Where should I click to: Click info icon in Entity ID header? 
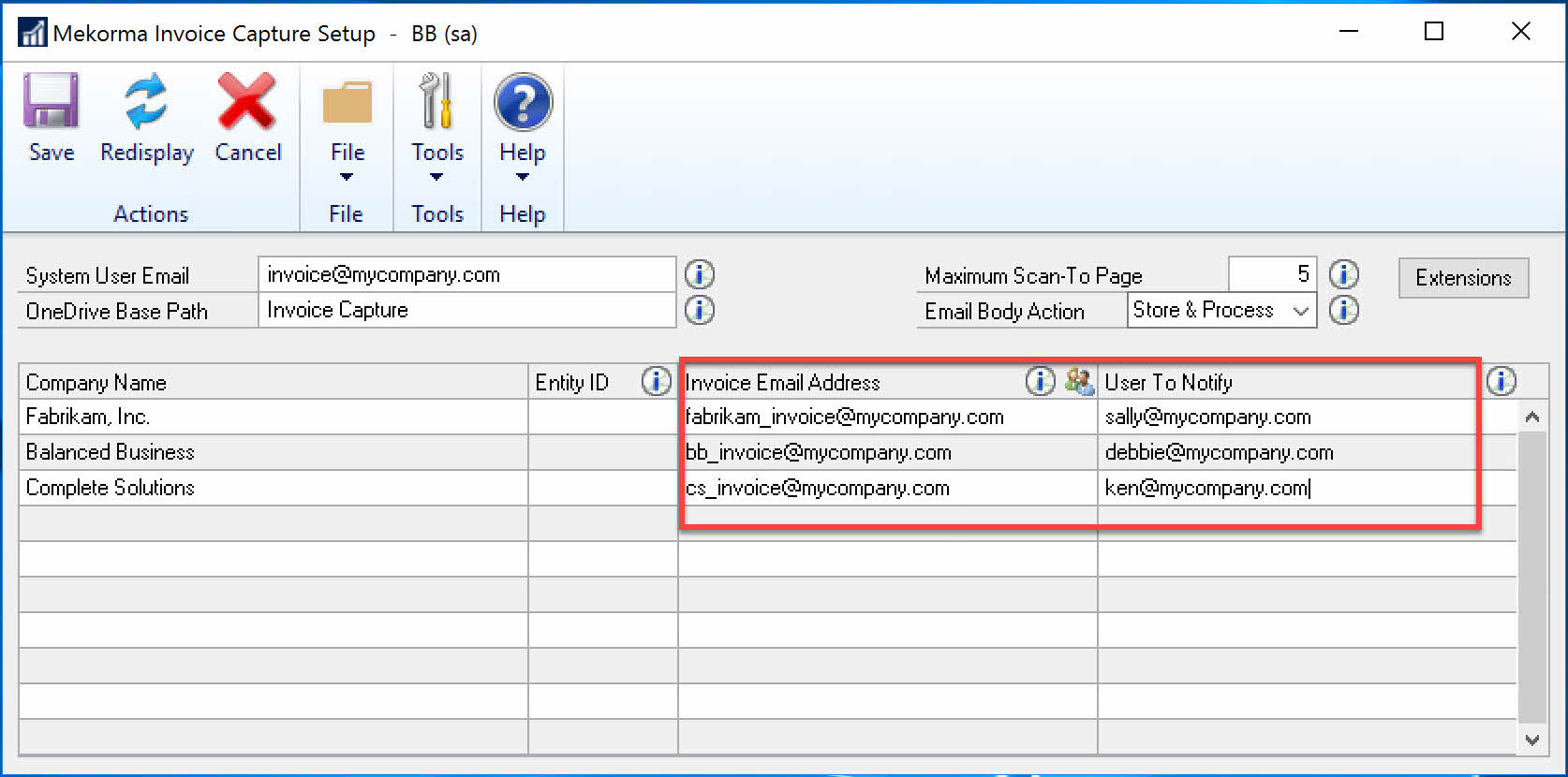pyautogui.click(x=656, y=381)
